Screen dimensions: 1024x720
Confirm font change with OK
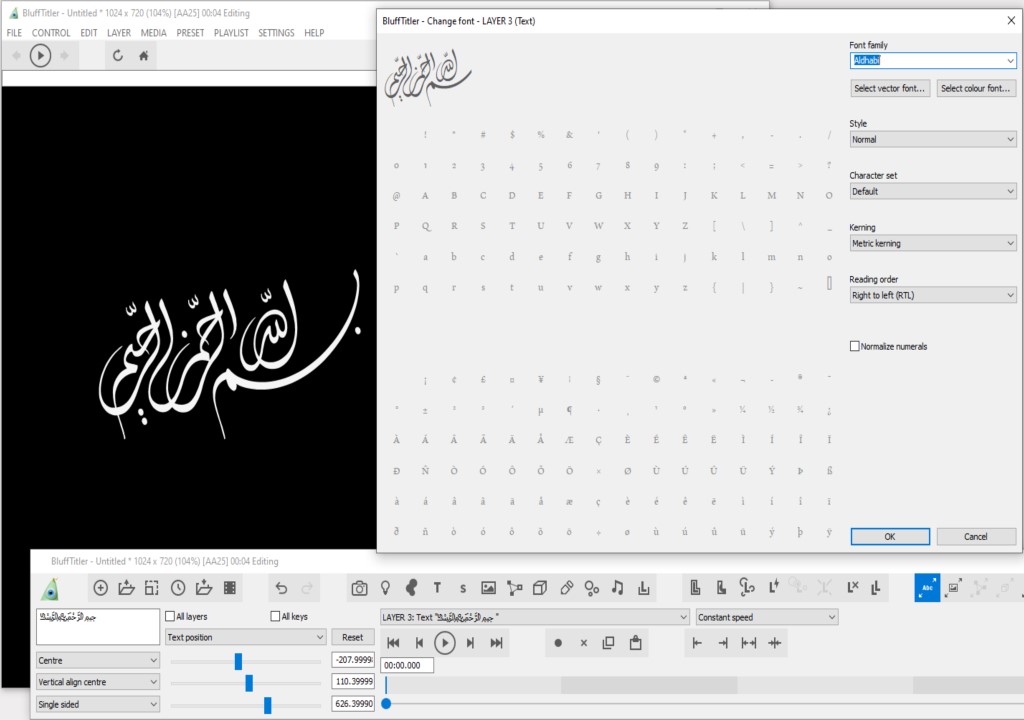coord(890,536)
